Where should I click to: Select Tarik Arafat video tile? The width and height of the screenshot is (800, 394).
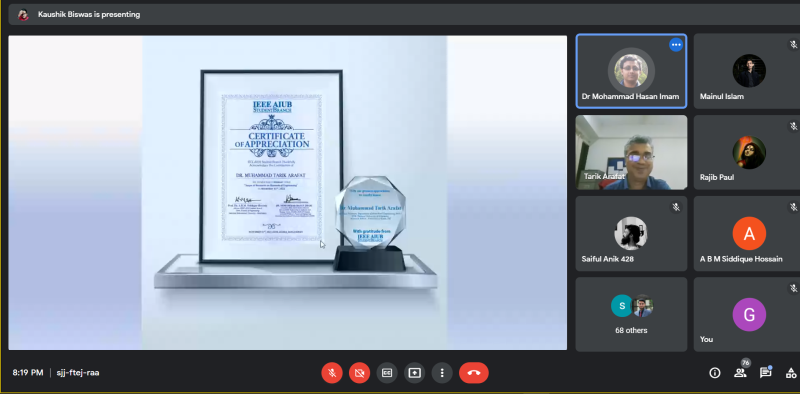(x=631, y=152)
